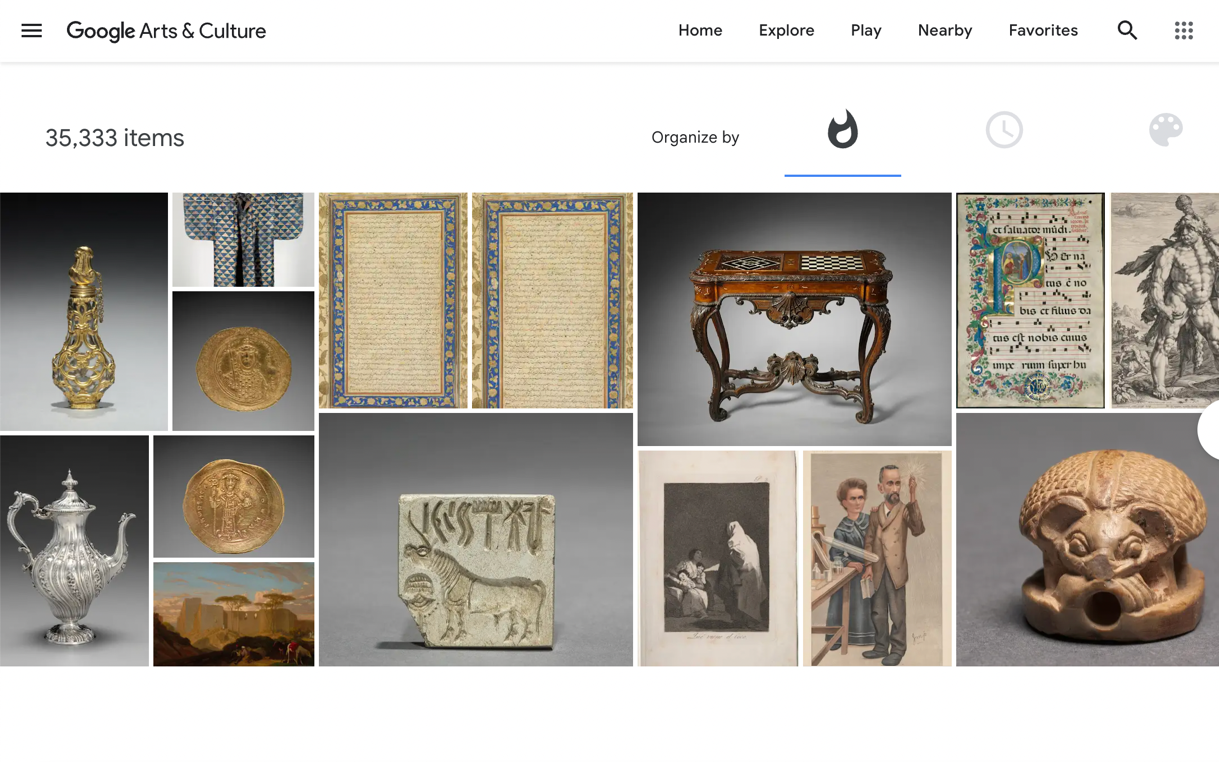
Task: Open the carved stone animal head sculpture
Action: [1087, 540]
